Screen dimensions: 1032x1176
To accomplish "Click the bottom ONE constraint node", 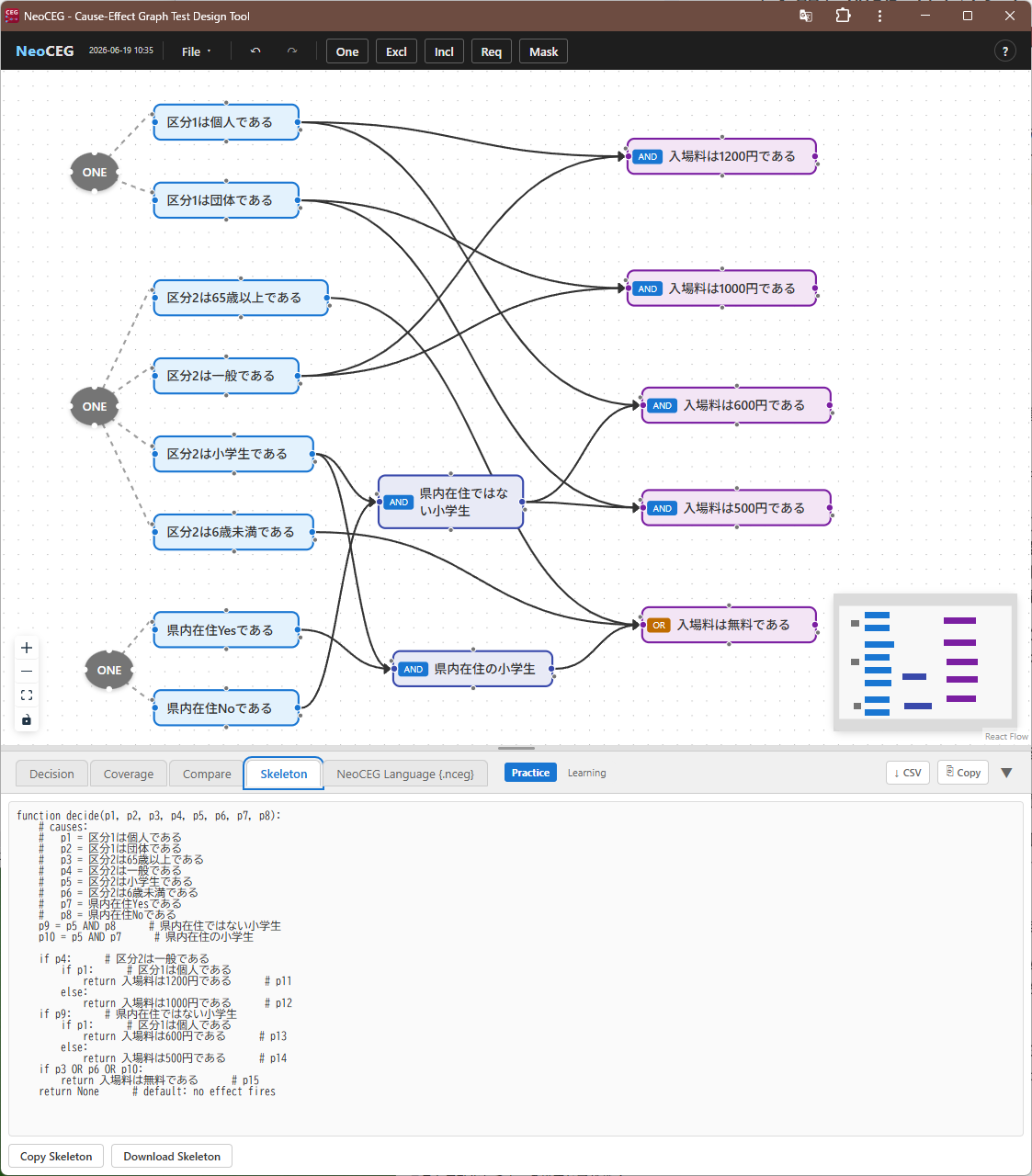I will [x=109, y=670].
